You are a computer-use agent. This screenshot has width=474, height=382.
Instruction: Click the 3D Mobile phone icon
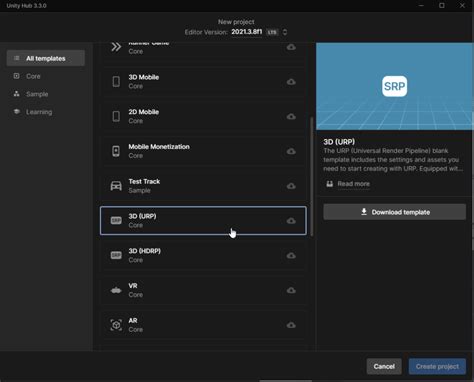click(x=116, y=82)
